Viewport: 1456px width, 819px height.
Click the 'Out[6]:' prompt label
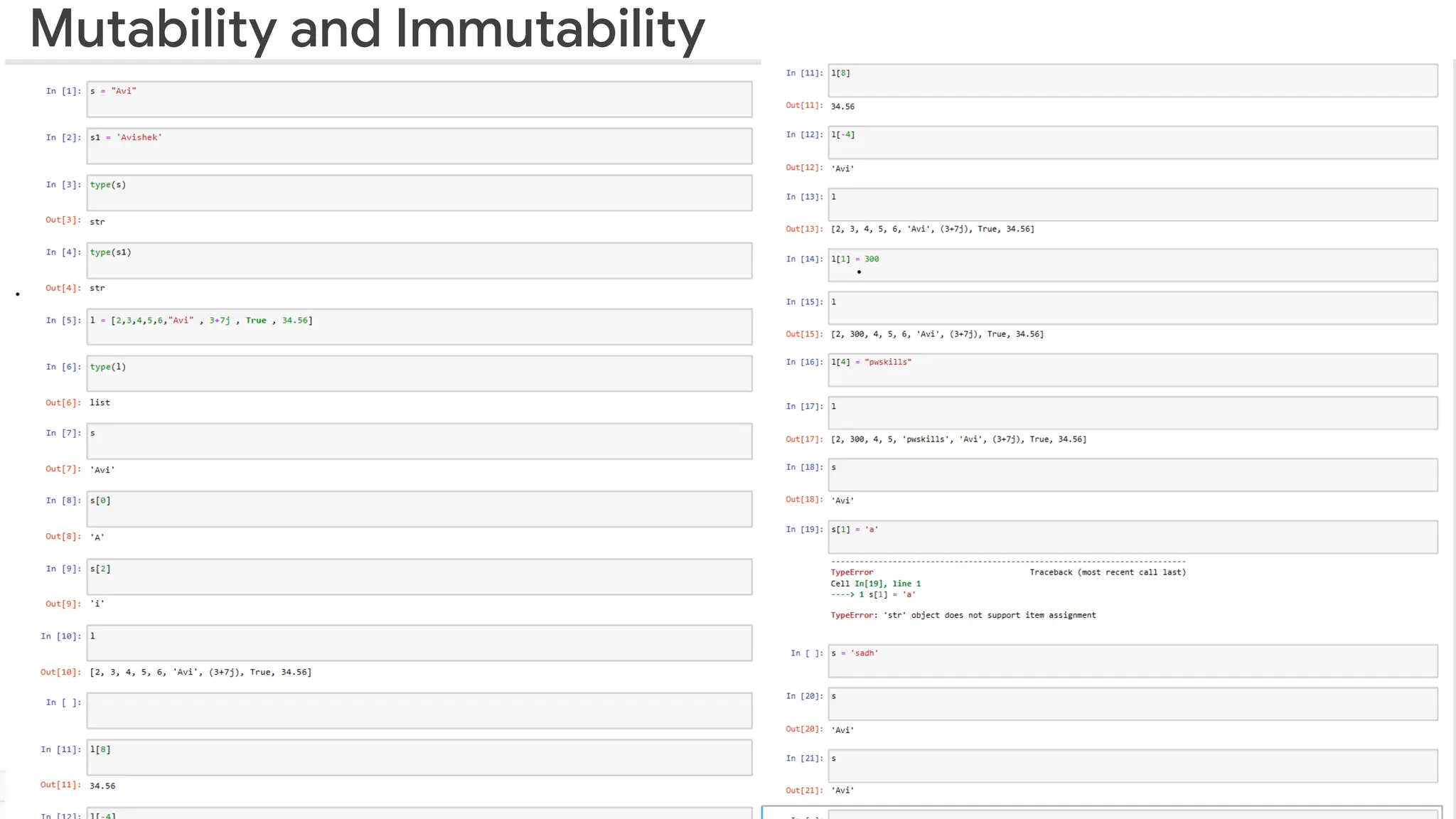pos(64,402)
